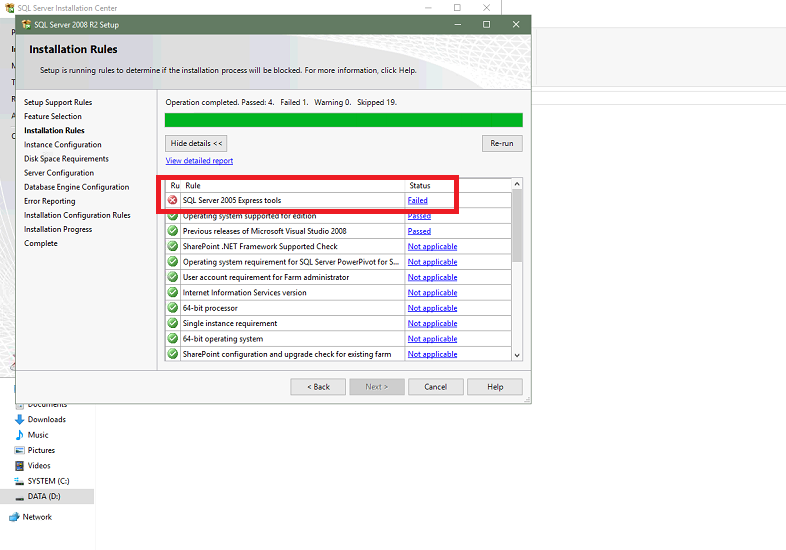This screenshot has height=550, width=786.
Task: Open Pictures folder icon in Explorer sidebar
Action: point(20,450)
